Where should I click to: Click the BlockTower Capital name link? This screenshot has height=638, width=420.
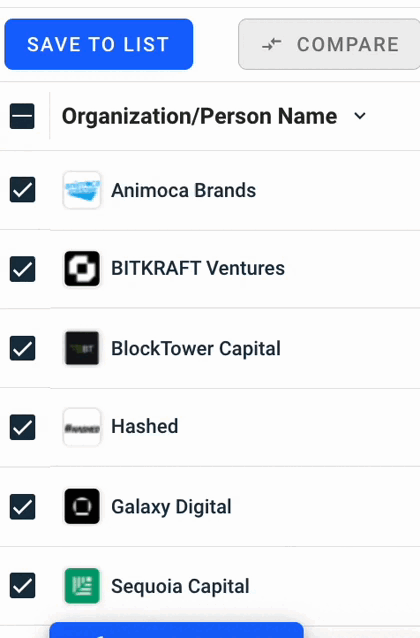tap(196, 349)
